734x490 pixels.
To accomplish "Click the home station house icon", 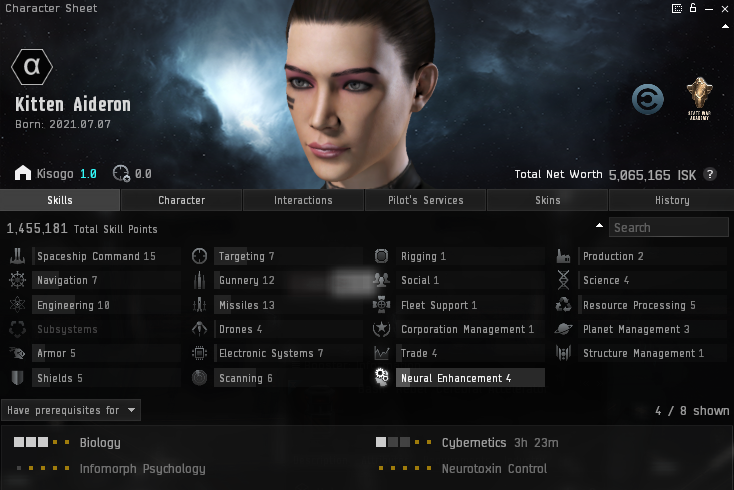I will point(22,173).
